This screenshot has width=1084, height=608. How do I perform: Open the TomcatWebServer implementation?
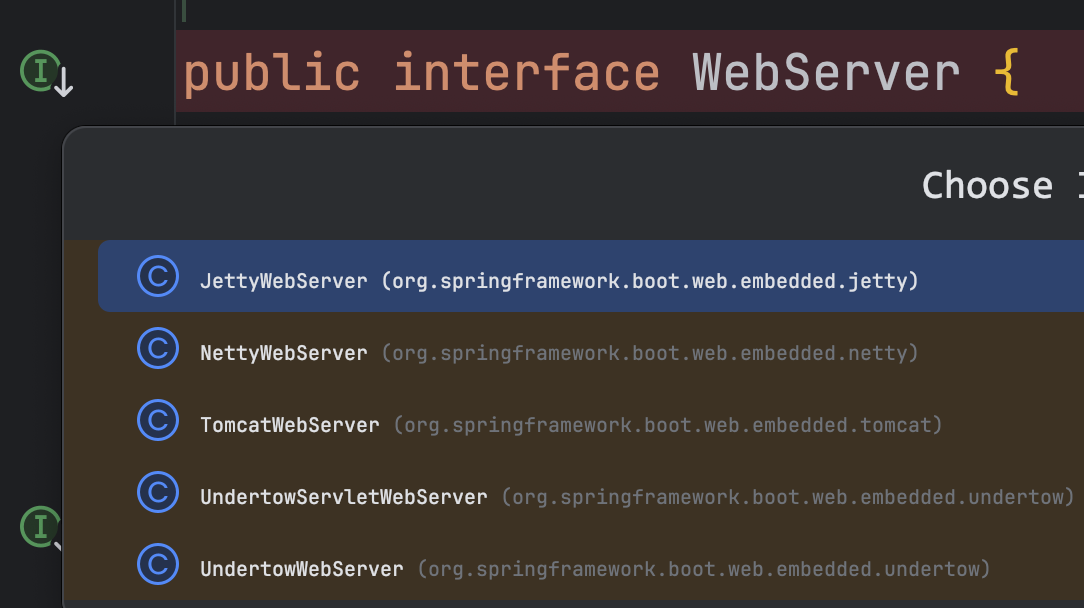[290, 425]
